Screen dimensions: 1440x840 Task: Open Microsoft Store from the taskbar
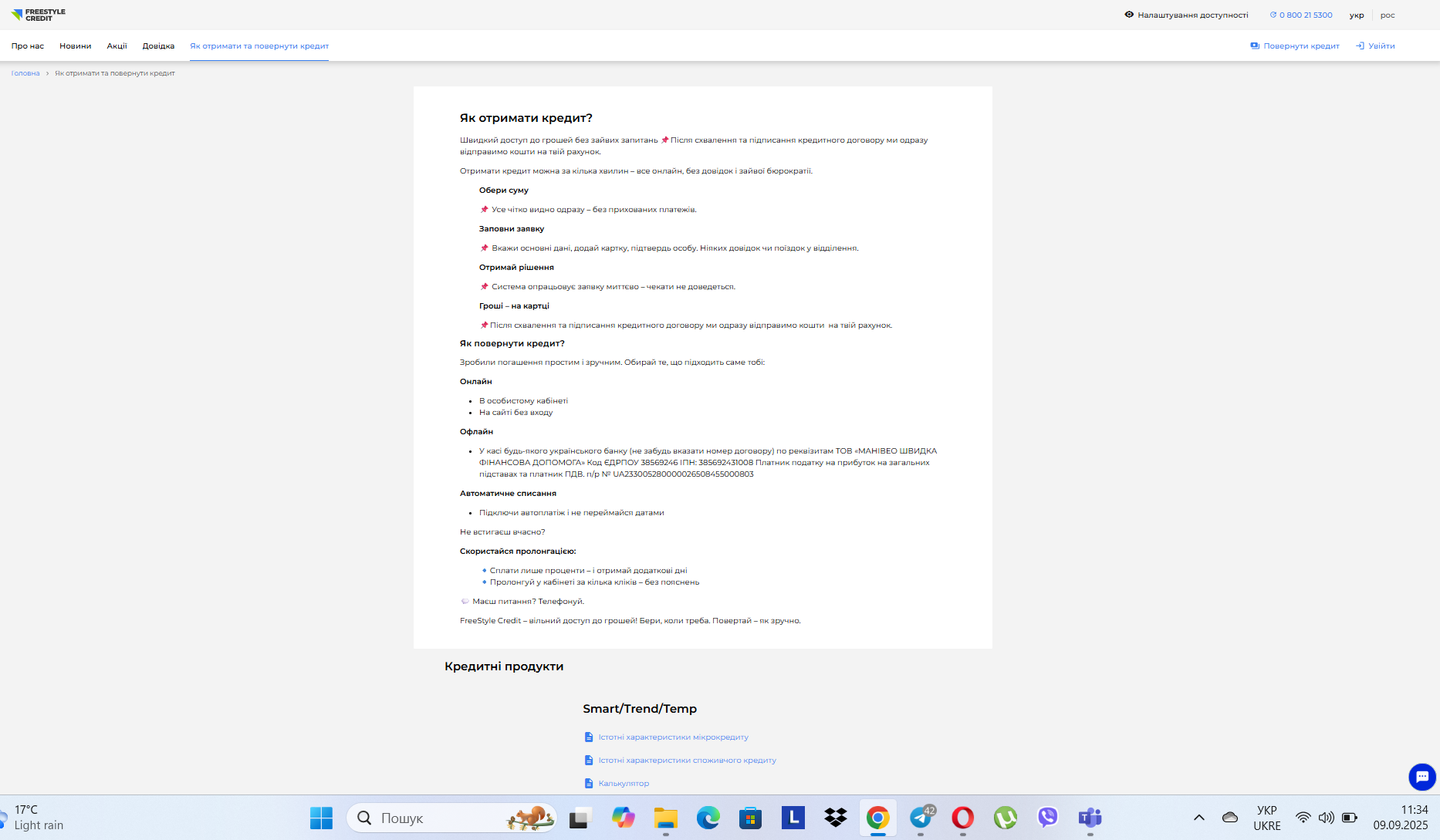(750, 818)
